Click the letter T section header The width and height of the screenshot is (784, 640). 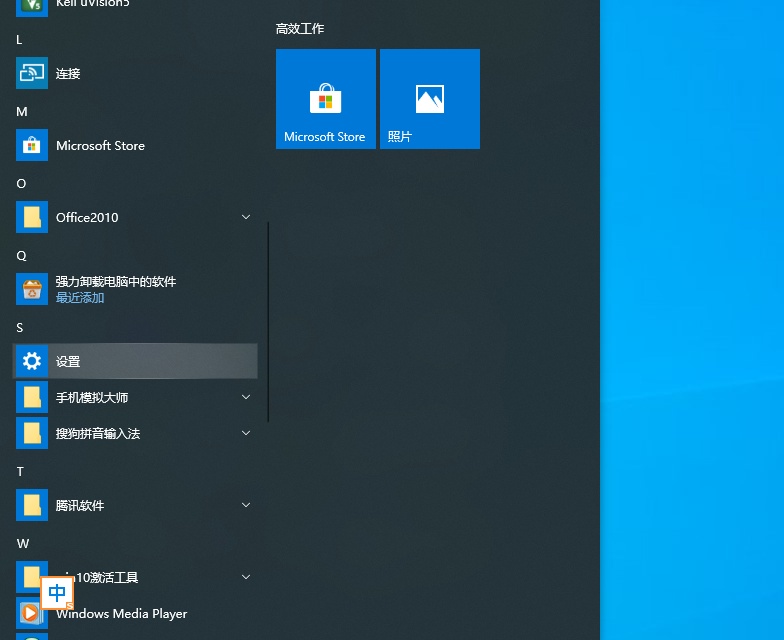[x=20, y=472]
